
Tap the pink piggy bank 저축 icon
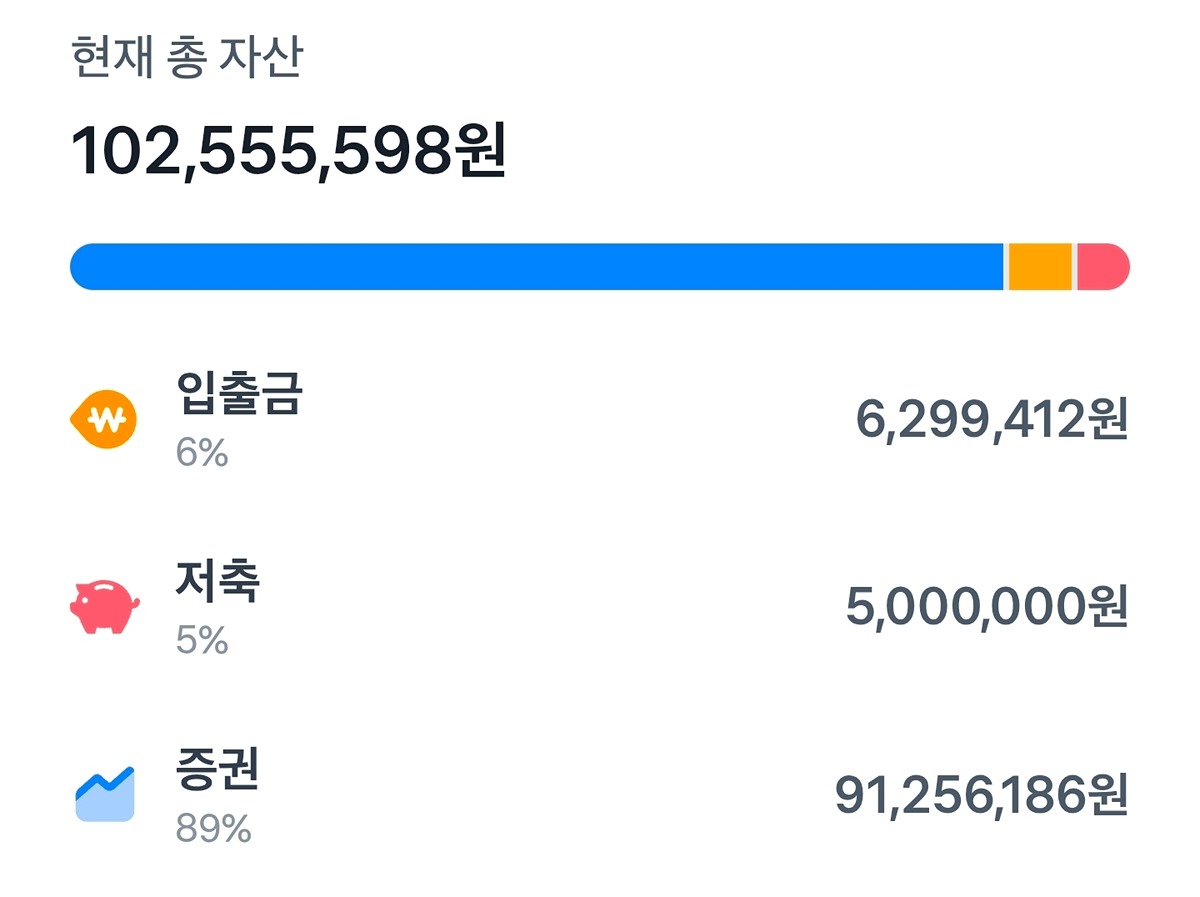coord(104,606)
